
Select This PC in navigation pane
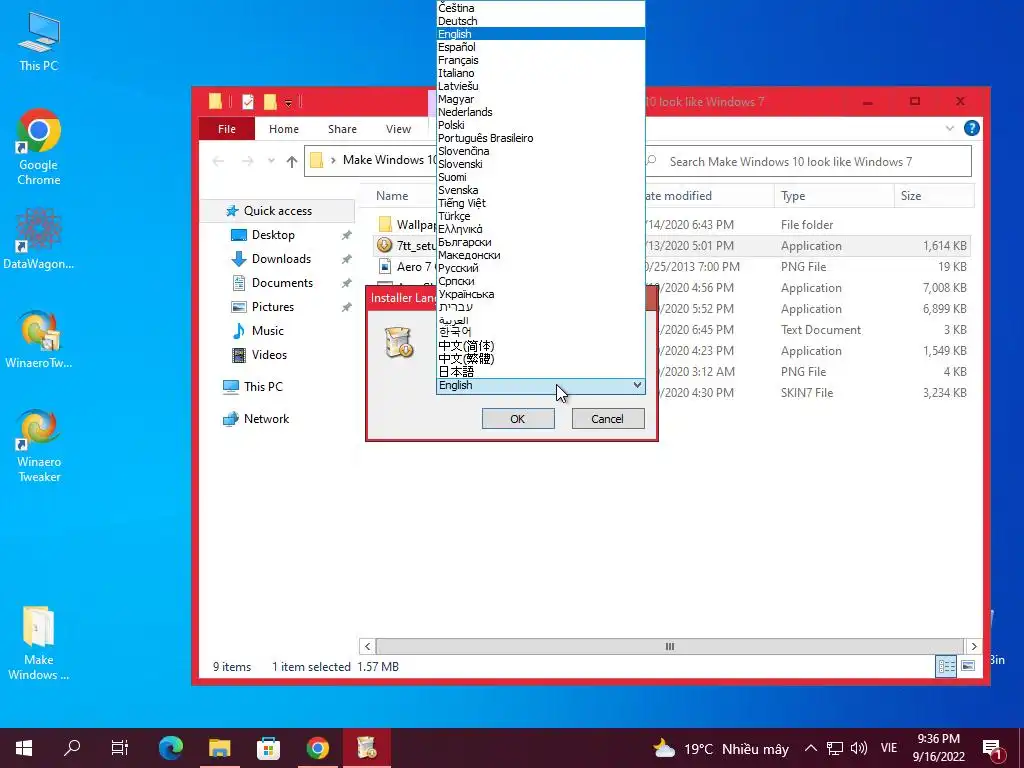click(263, 387)
